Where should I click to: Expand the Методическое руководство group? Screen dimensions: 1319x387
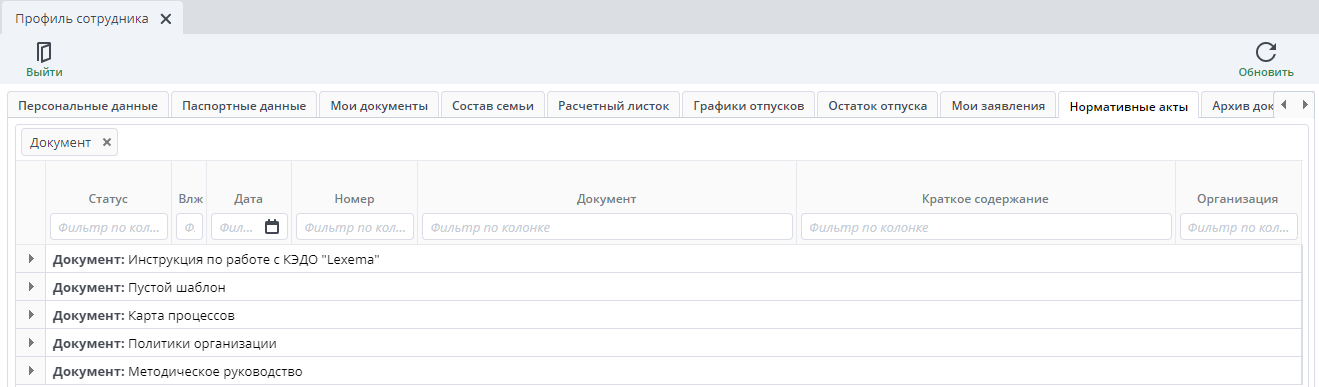(31, 371)
